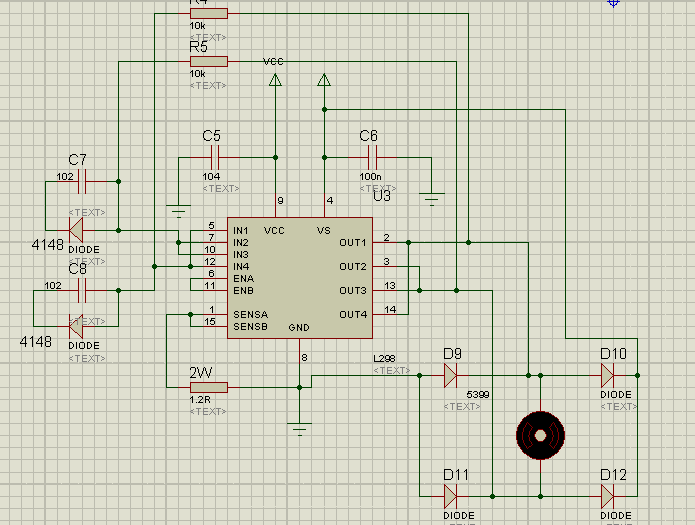
Task: Select the C8 capacitor symbol
Action: [82, 290]
